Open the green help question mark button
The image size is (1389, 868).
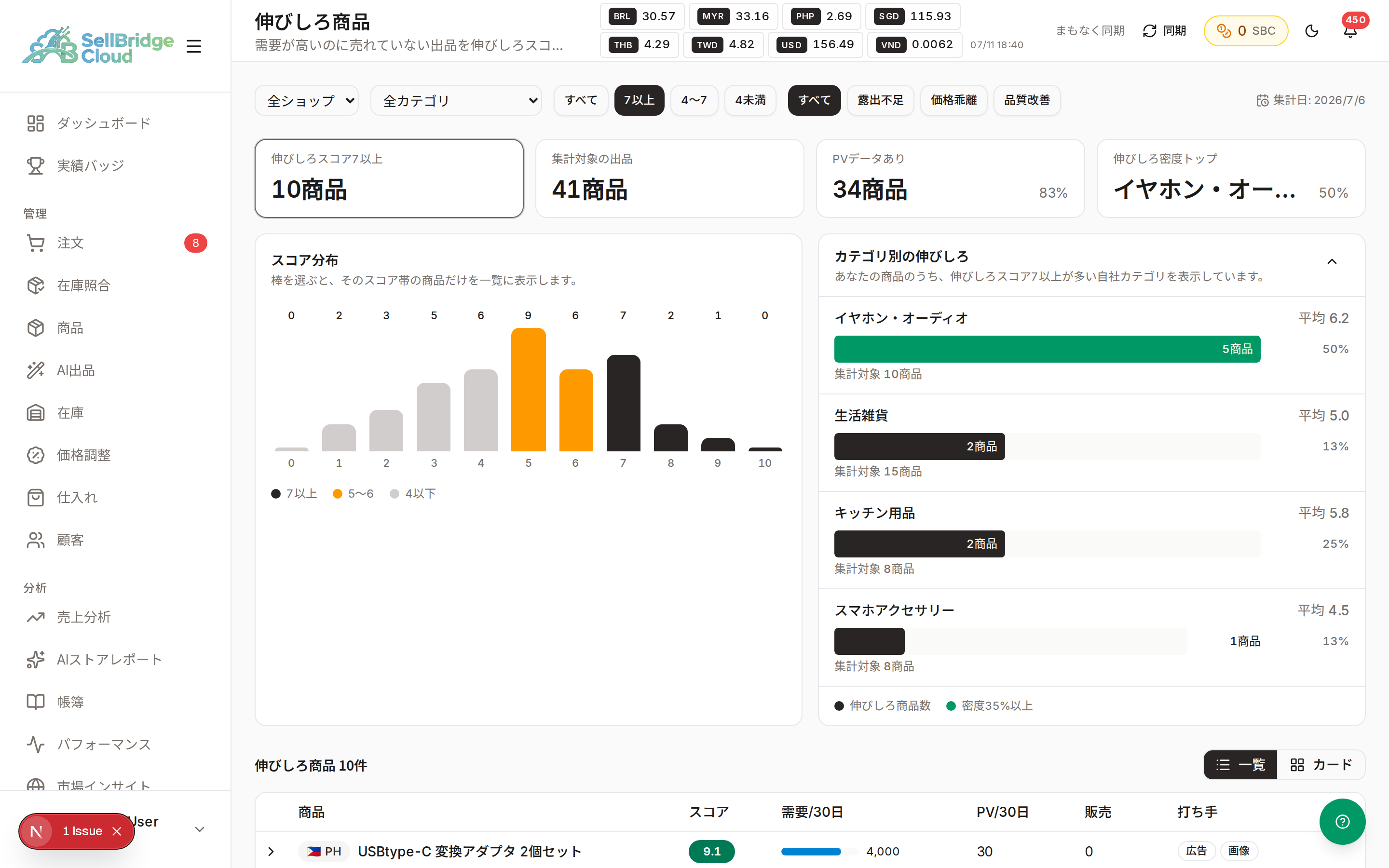[1342, 822]
